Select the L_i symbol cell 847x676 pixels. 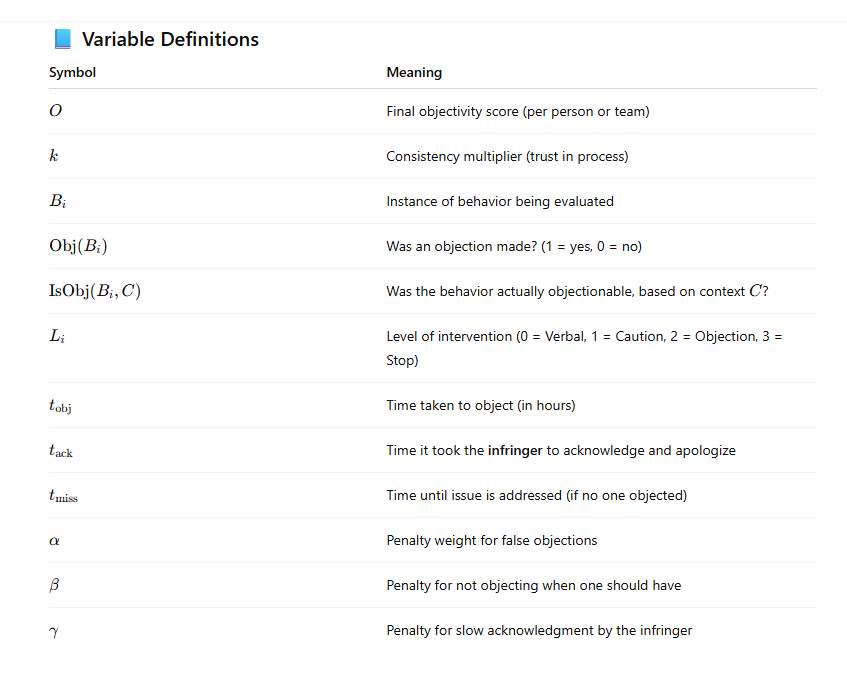[x=56, y=337]
